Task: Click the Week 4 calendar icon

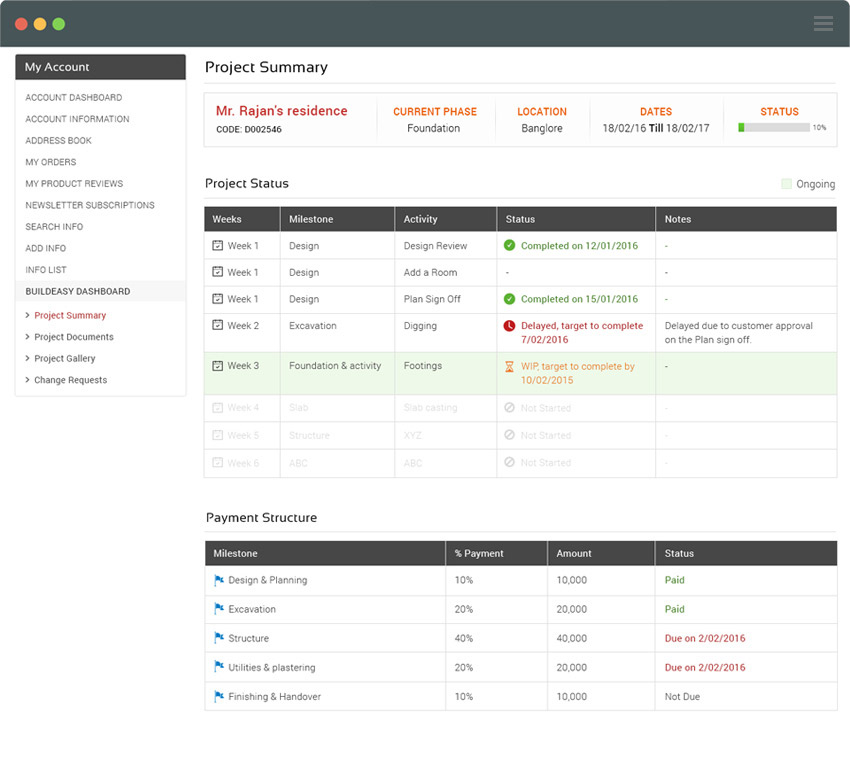Action: point(217,408)
